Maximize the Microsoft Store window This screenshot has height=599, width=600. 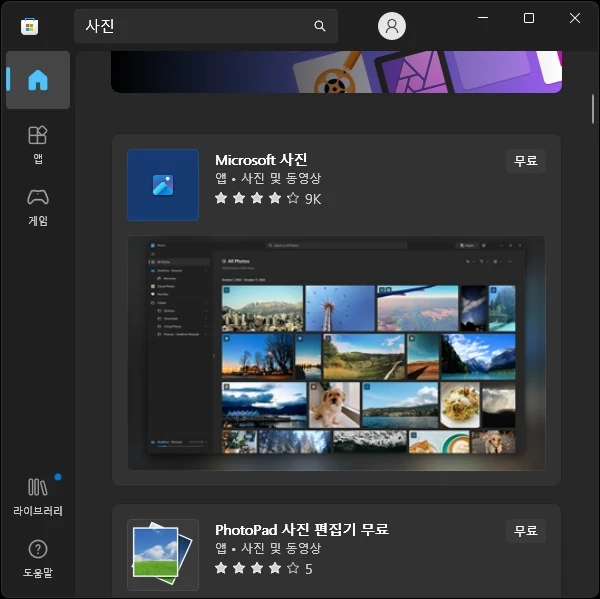coord(529,18)
